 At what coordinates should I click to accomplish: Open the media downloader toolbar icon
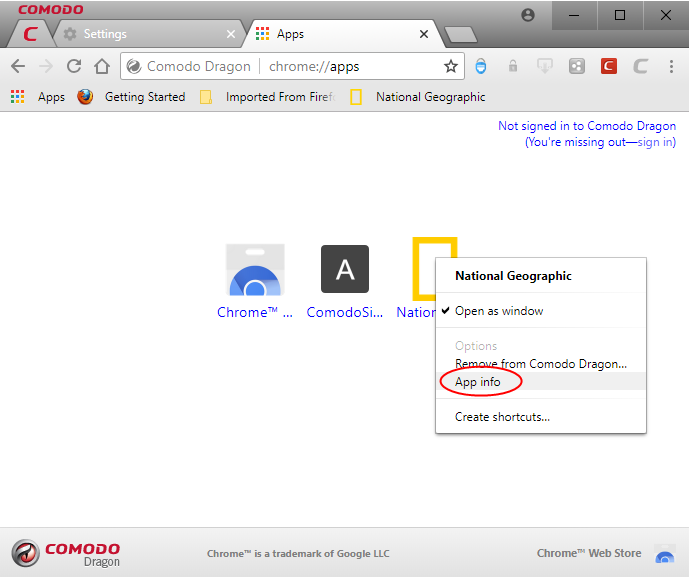point(544,66)
